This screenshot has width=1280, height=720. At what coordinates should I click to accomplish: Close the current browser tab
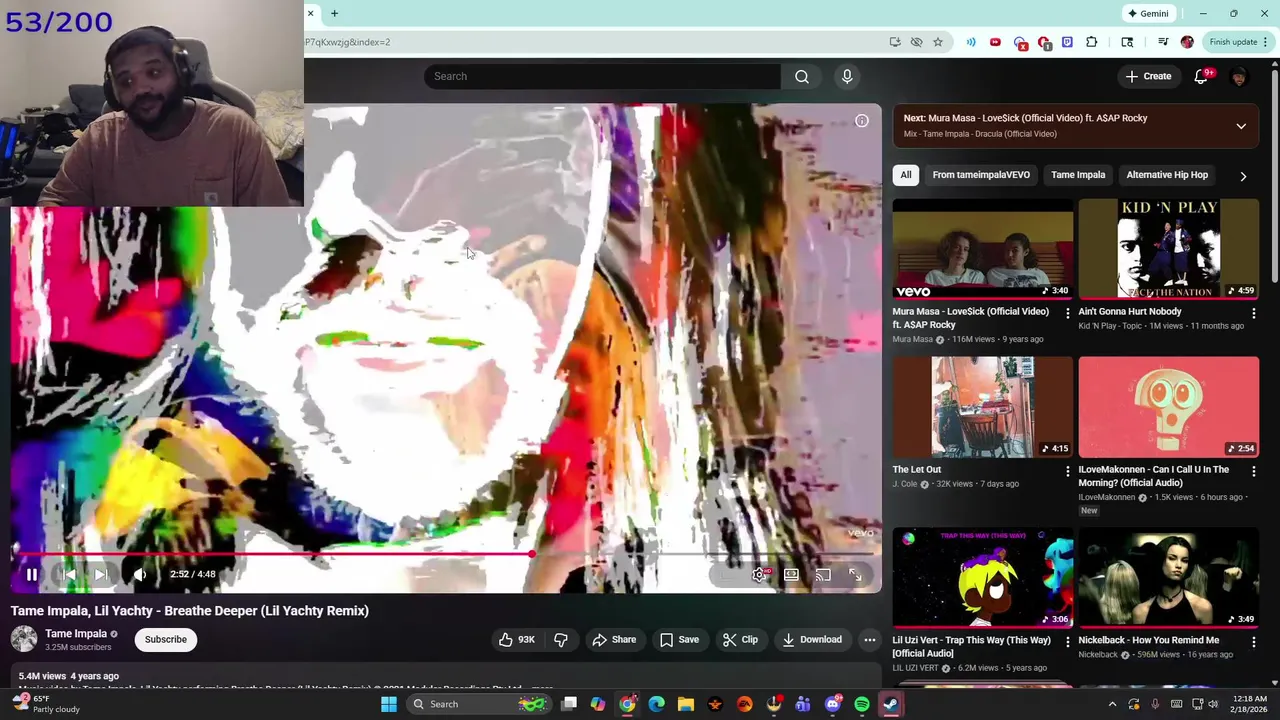point(310,13)
